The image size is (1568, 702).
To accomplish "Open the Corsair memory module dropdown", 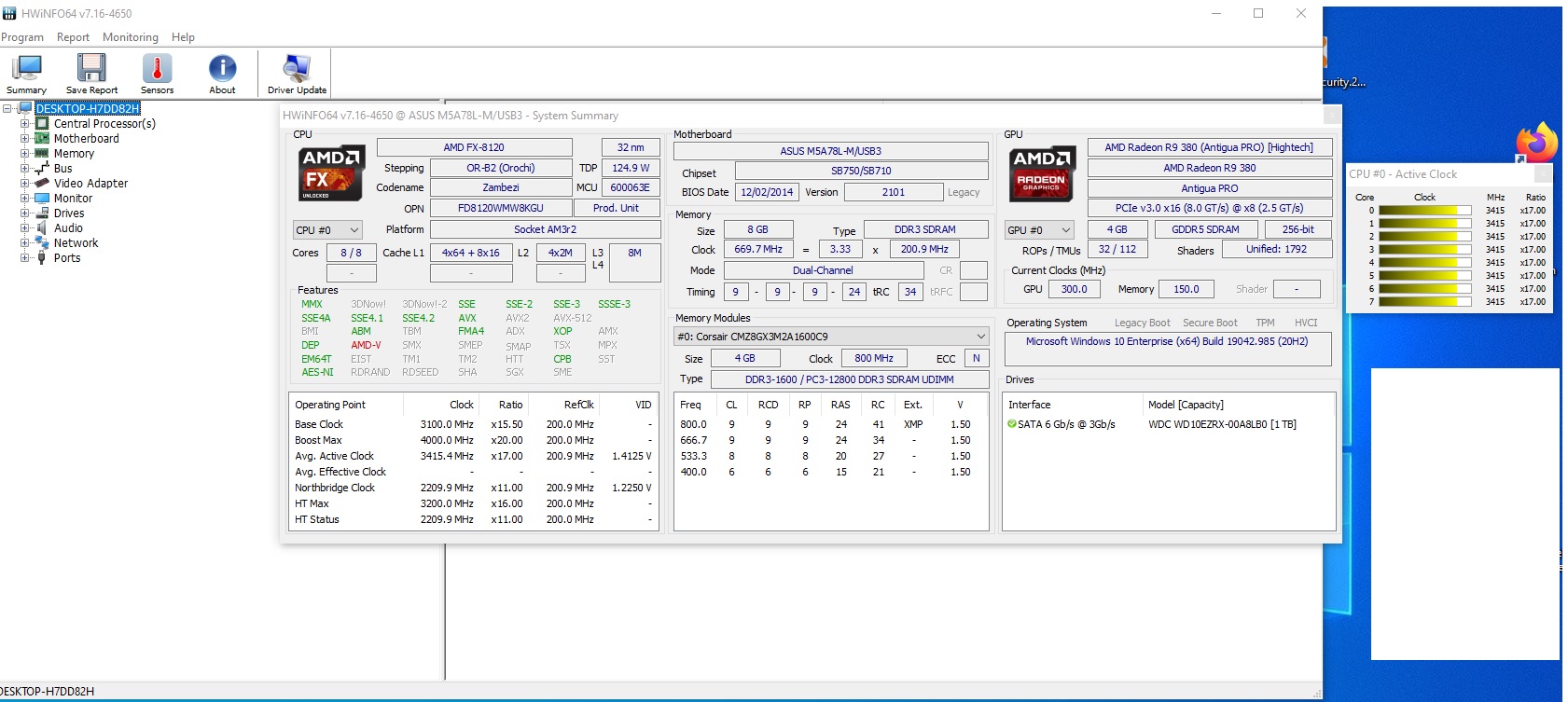I will [831, 337].
